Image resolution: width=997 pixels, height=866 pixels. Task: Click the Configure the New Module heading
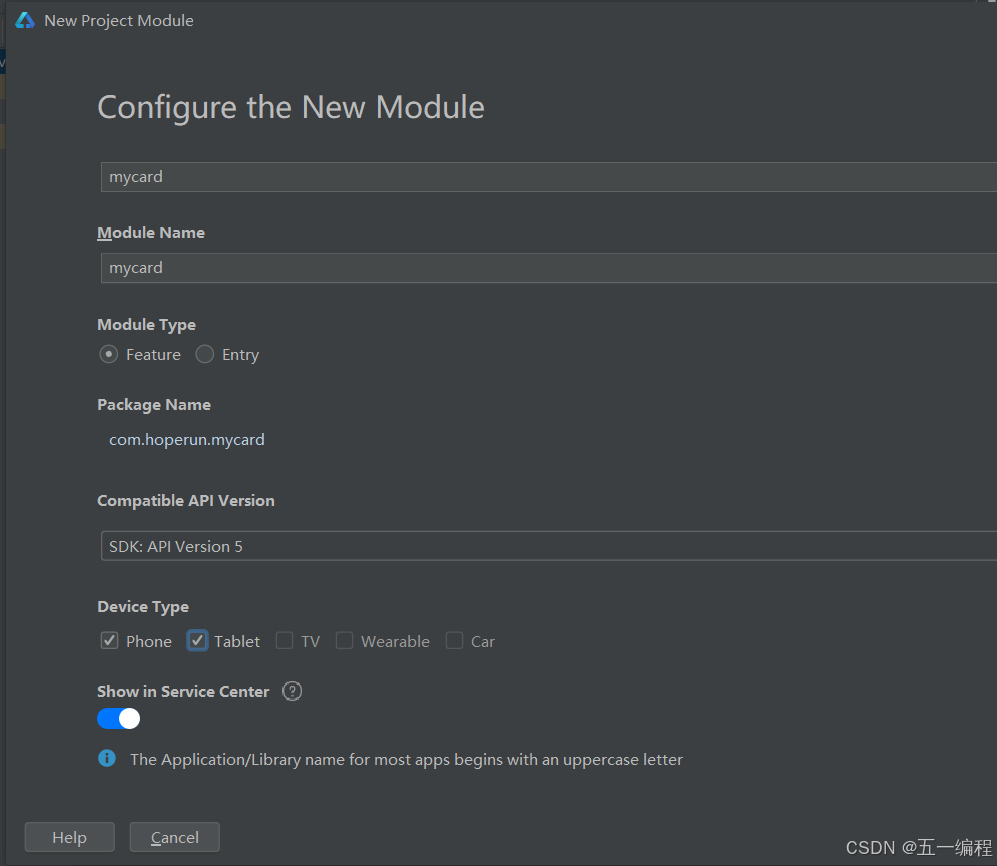click(x=291, y=107)
